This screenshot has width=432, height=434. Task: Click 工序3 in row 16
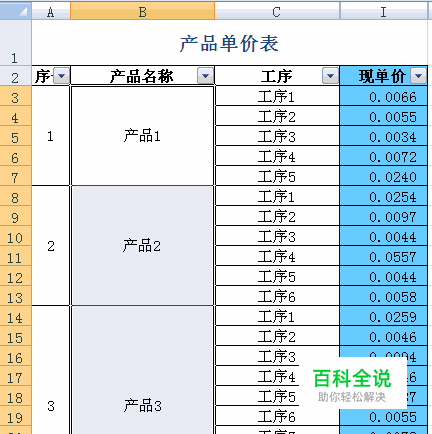[277, 356]
